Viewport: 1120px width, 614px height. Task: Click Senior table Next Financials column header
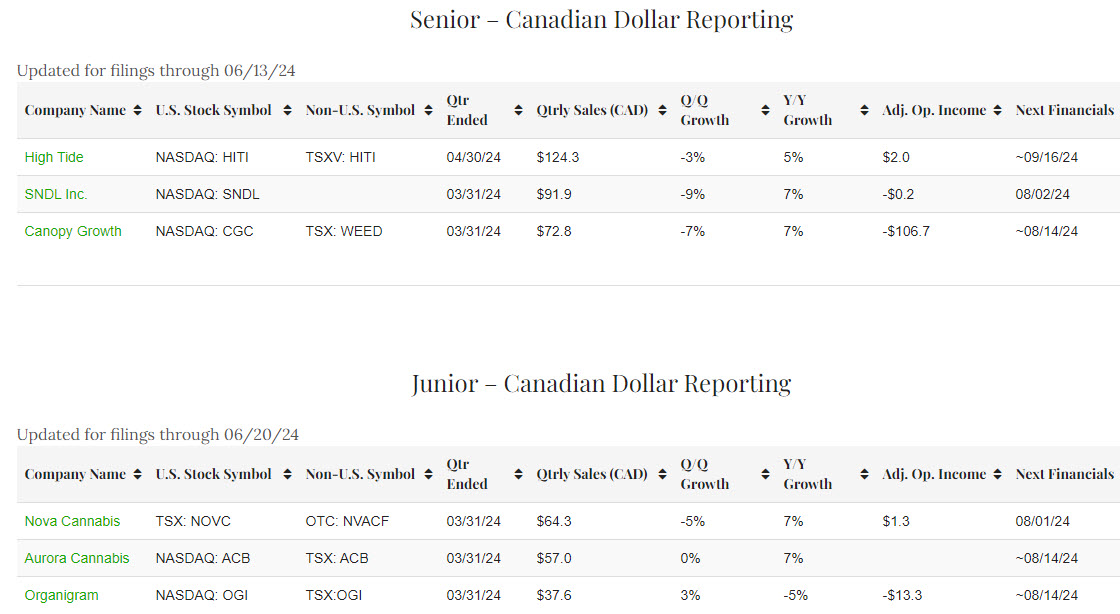pyautogui.click(x=1064, y=110)
